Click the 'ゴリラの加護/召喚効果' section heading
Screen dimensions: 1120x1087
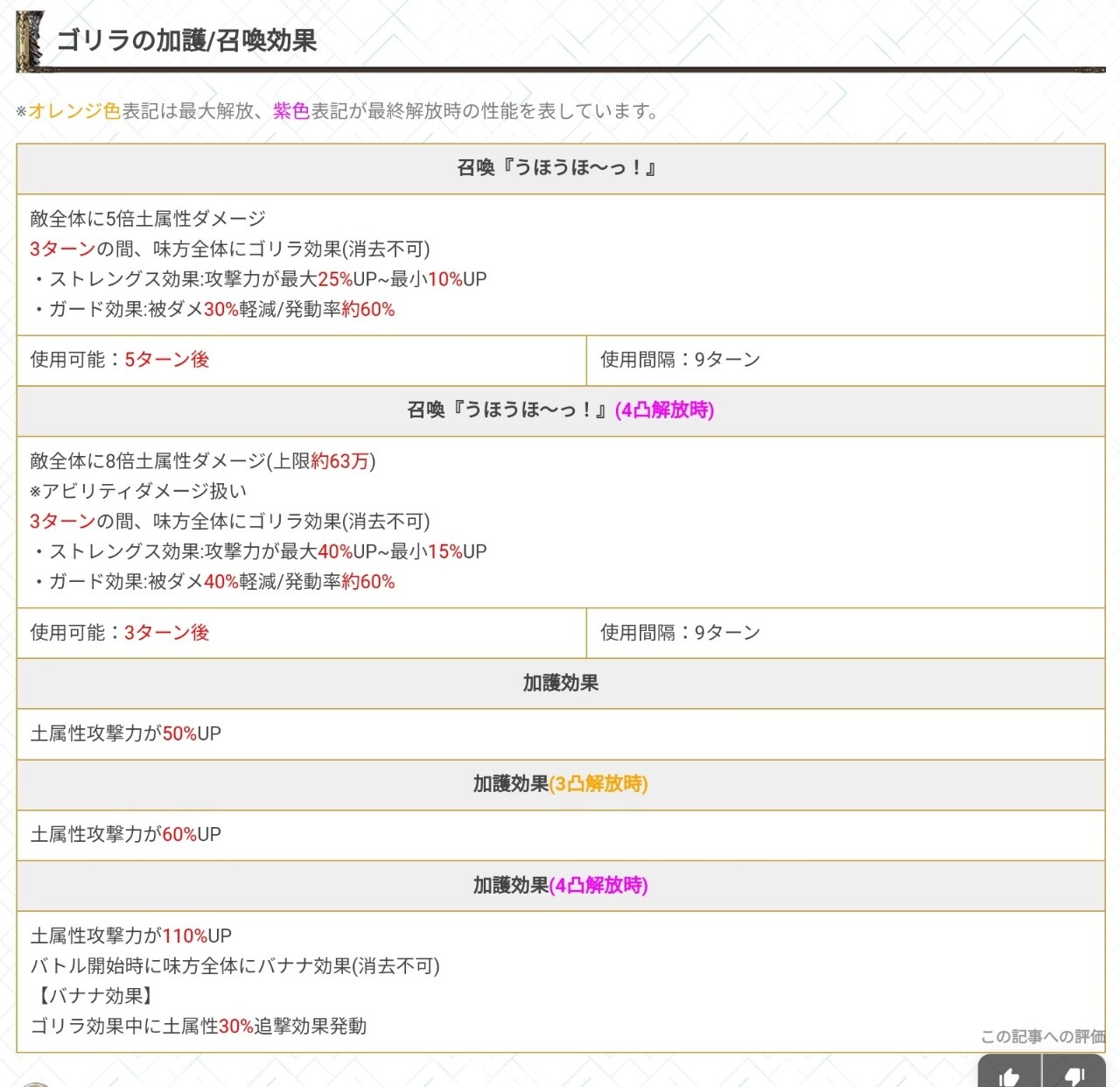pos(186,41)
